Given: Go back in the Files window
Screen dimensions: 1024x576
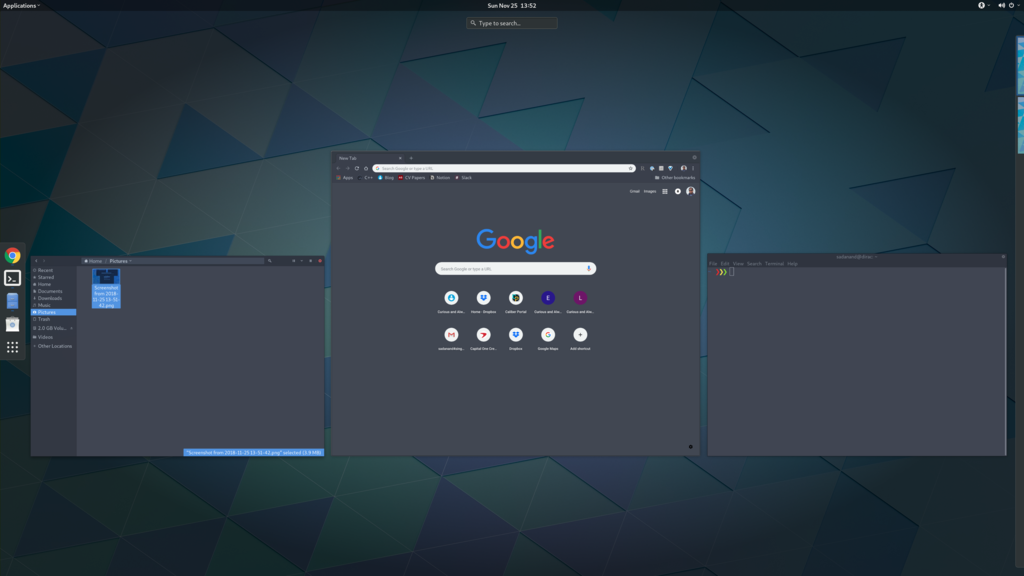Looking at the screenshot, I should tap(37, 261).
